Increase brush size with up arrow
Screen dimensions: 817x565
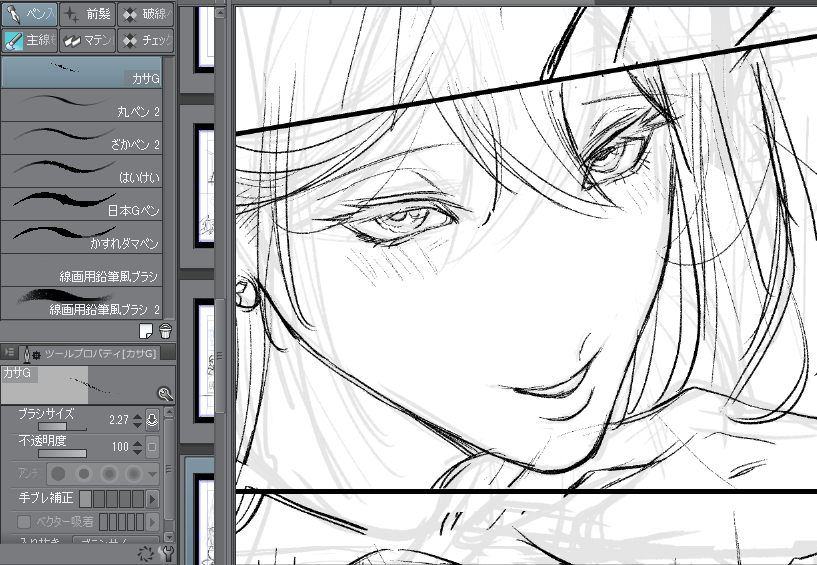[x=138, y=416]
